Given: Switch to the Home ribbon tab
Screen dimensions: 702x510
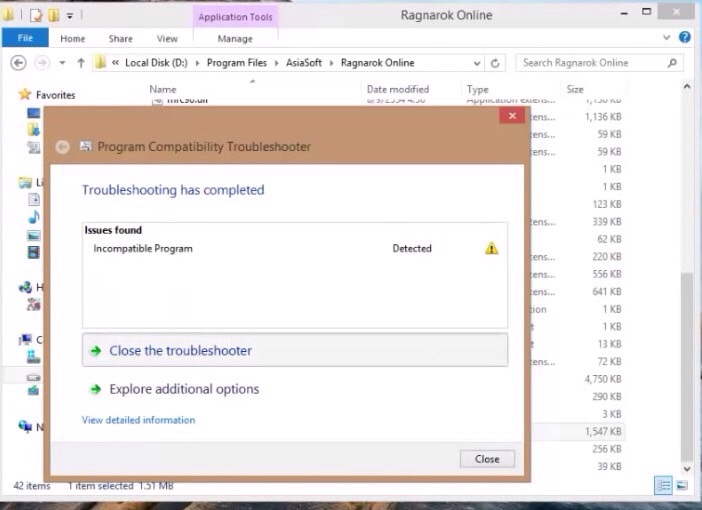Looking at the screenshot, I should [73, 39].
